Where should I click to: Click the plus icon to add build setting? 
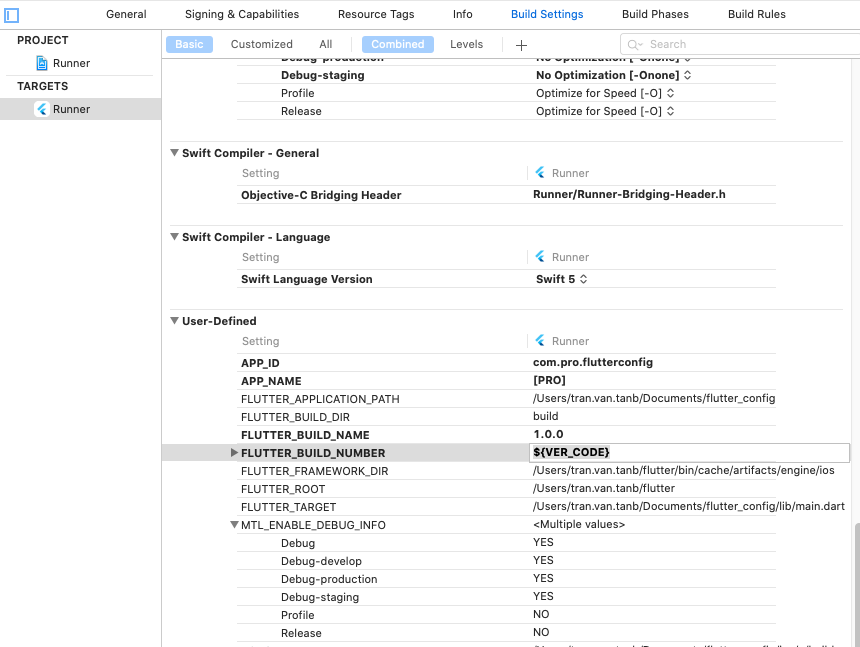521,45
